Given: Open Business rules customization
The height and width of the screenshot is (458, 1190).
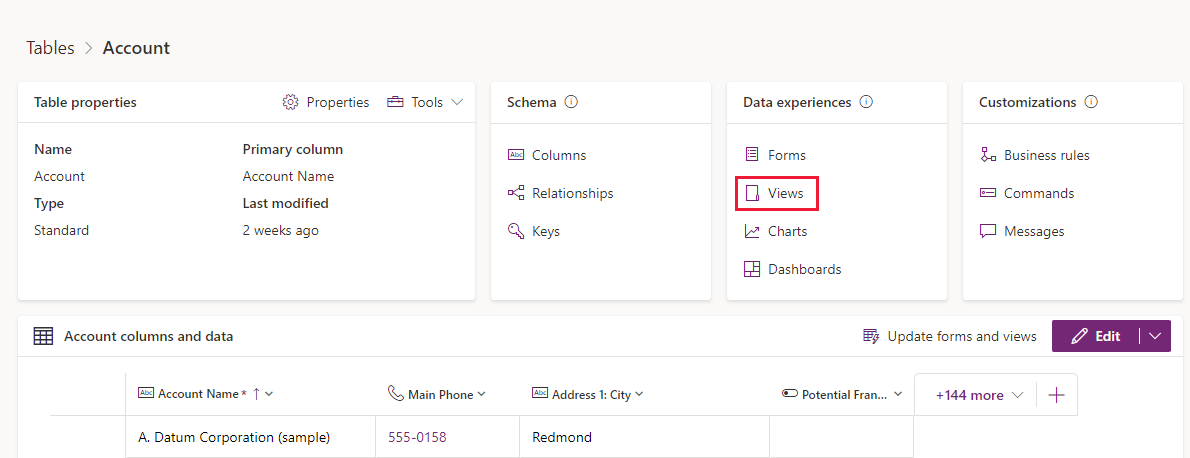Looking at the screenshot, I should point(1035,155).
